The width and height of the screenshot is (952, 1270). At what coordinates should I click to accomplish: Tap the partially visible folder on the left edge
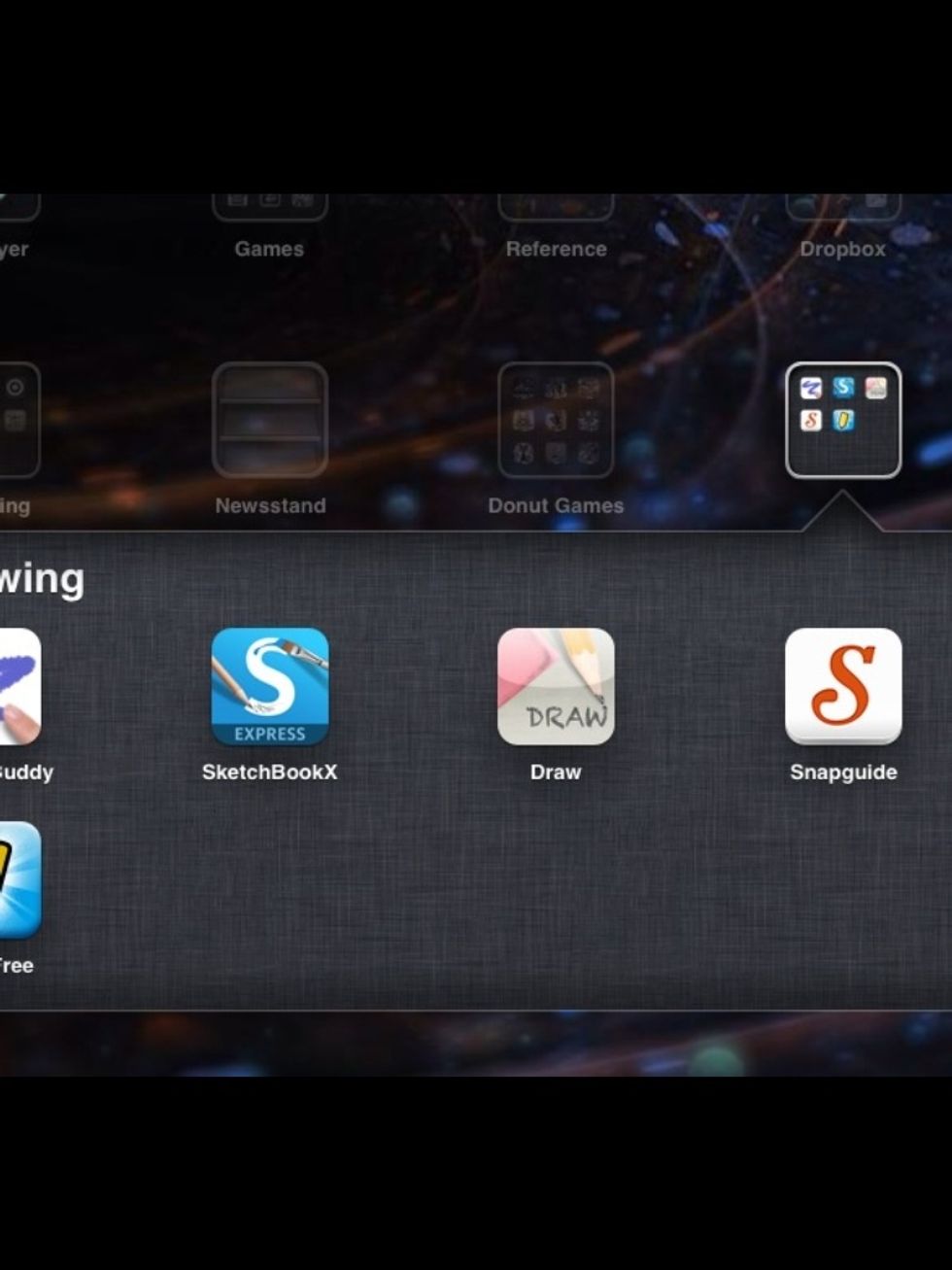(x=10, y=420)
